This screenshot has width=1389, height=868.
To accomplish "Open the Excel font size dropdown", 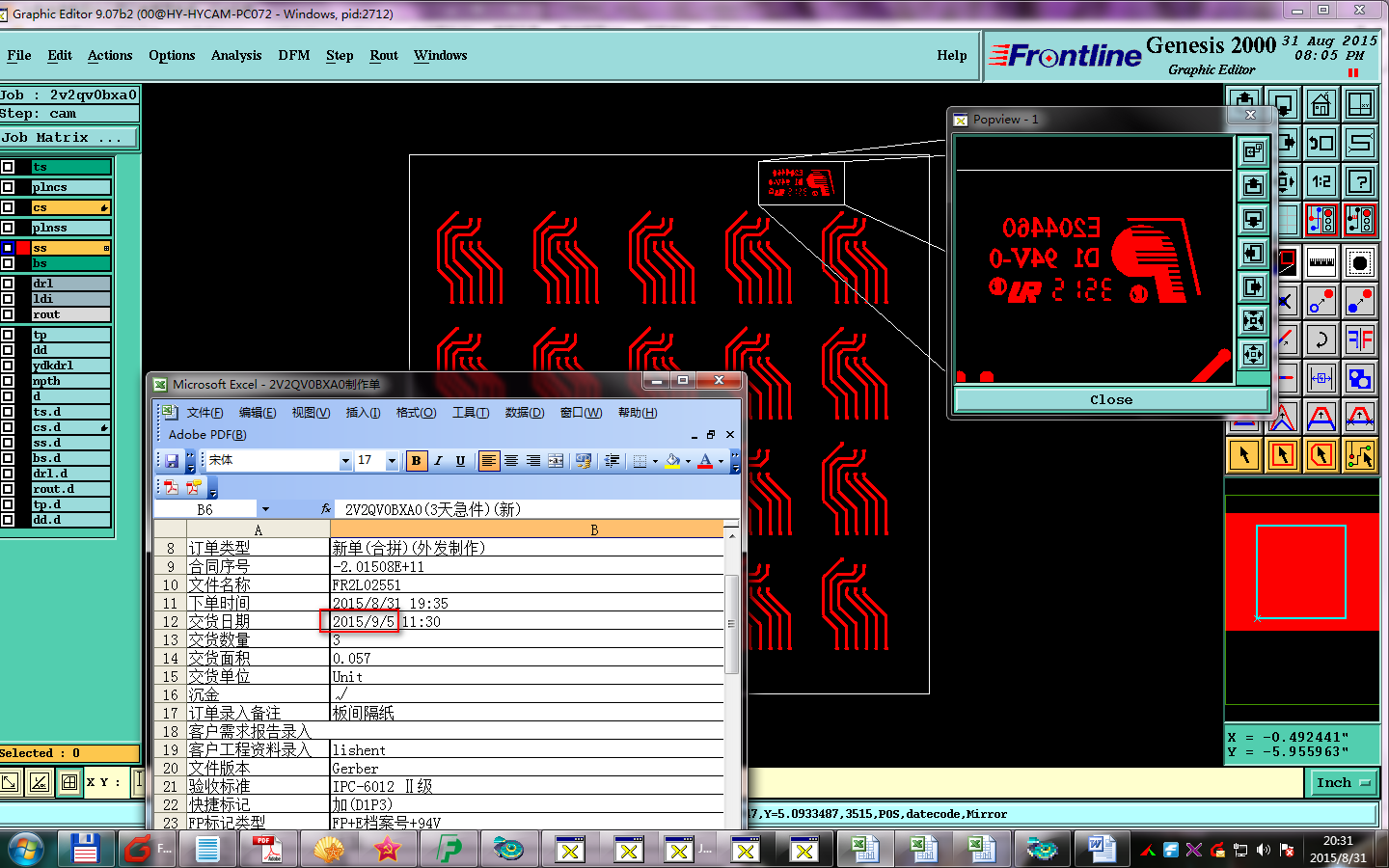I will pyautogui.click(x=392, y=461).
